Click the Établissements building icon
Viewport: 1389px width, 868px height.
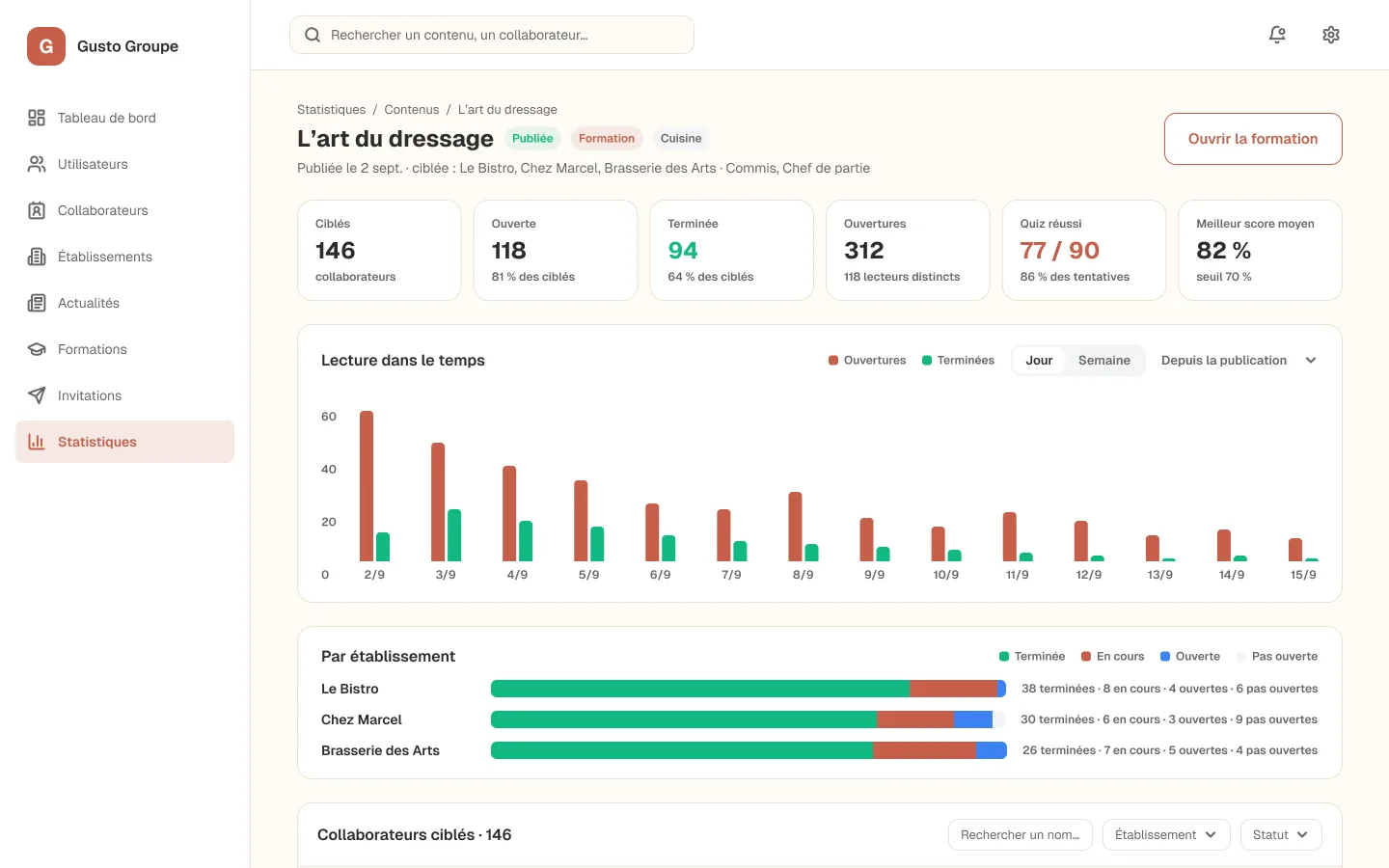[x=37, y=257]
